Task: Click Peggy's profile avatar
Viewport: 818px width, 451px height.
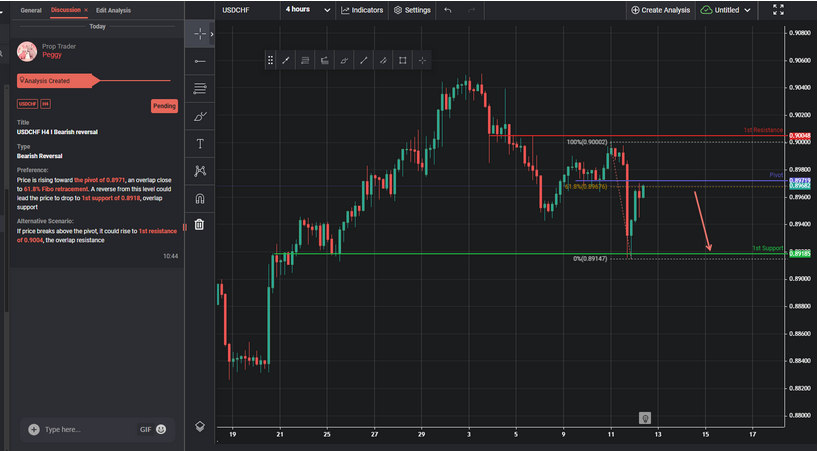Action: [27, 51]
